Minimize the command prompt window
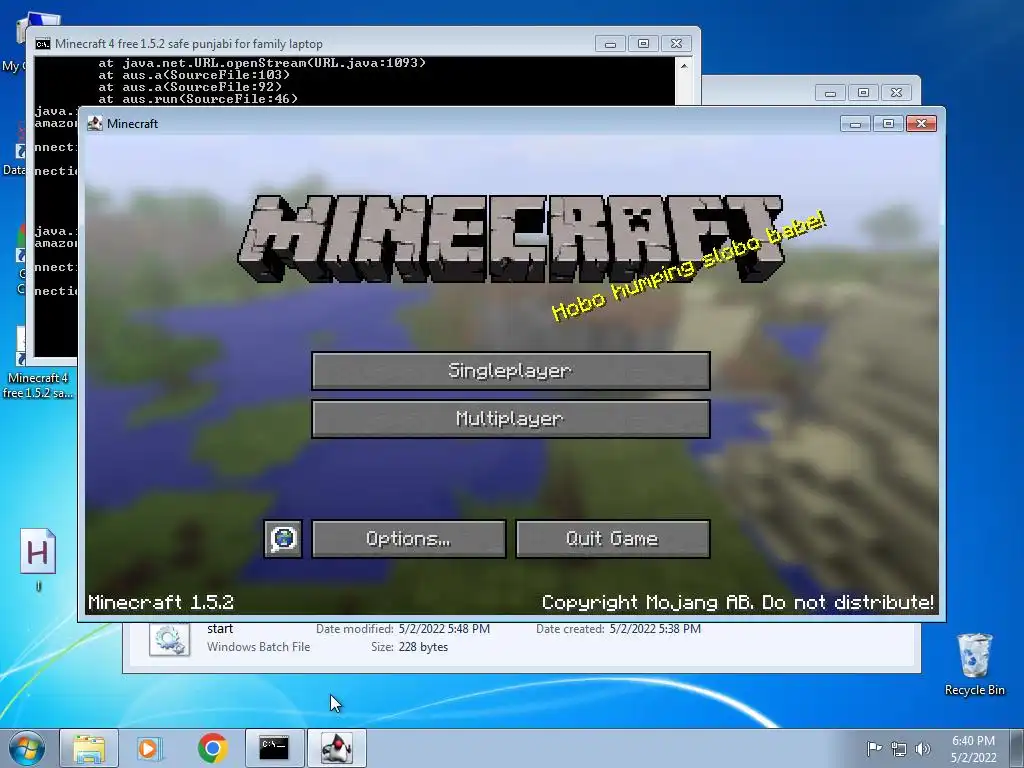The width and height of the screenshot is (1024, 768). (x=611, y=44)
